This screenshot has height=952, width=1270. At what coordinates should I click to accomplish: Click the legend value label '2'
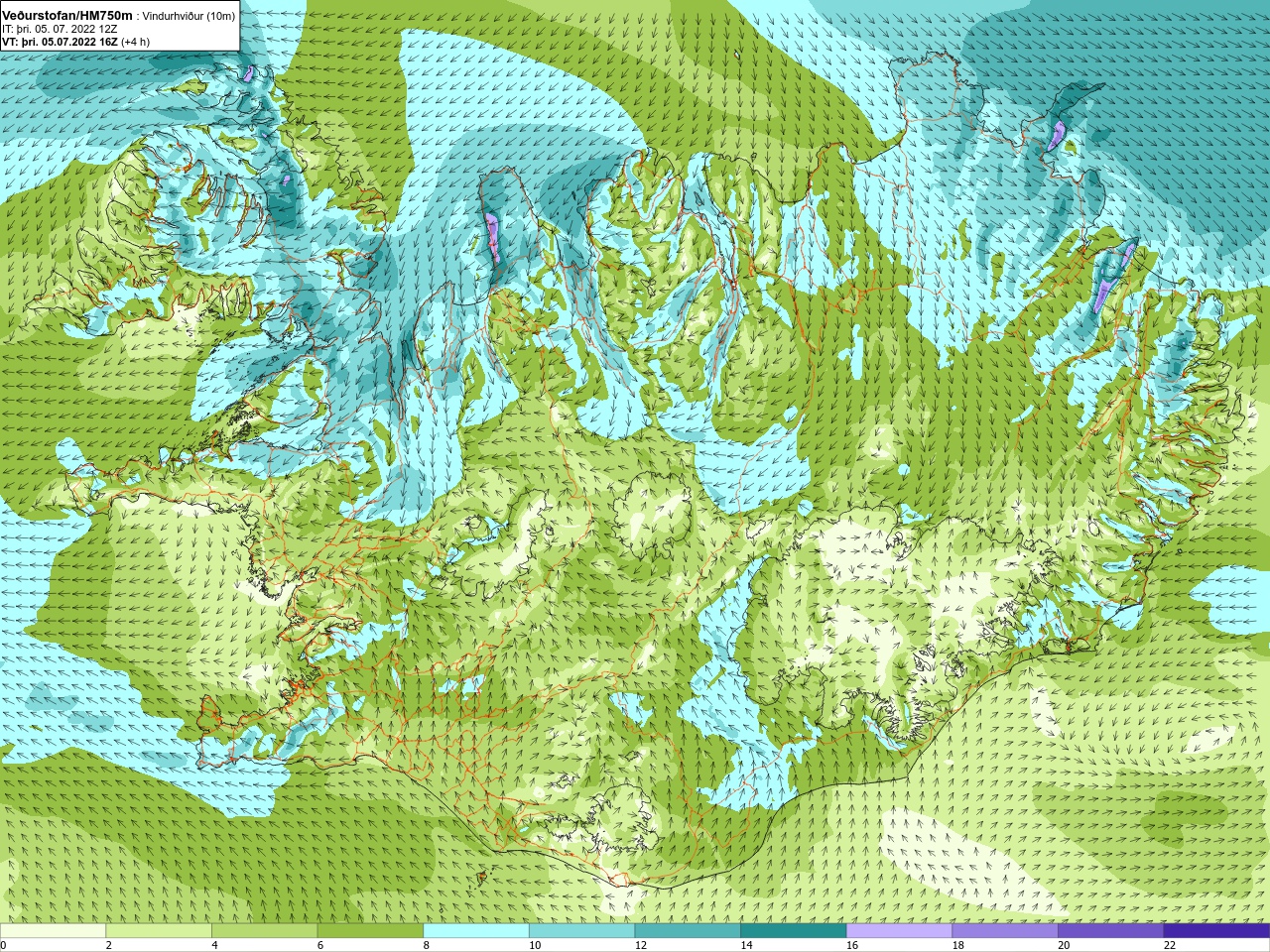pyautogui.click(x=109, y=946)
